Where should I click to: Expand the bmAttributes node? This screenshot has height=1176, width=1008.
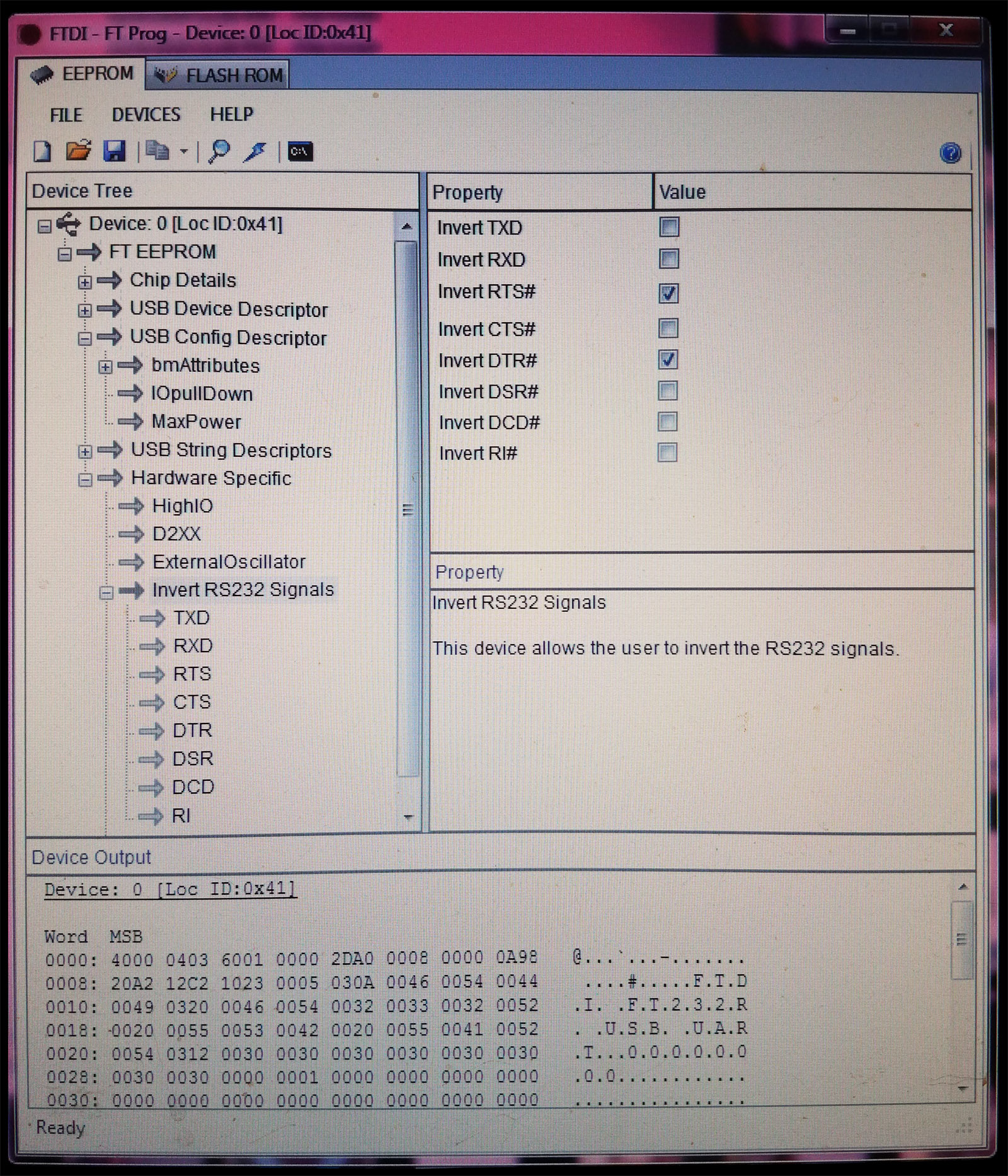(105, 367)
